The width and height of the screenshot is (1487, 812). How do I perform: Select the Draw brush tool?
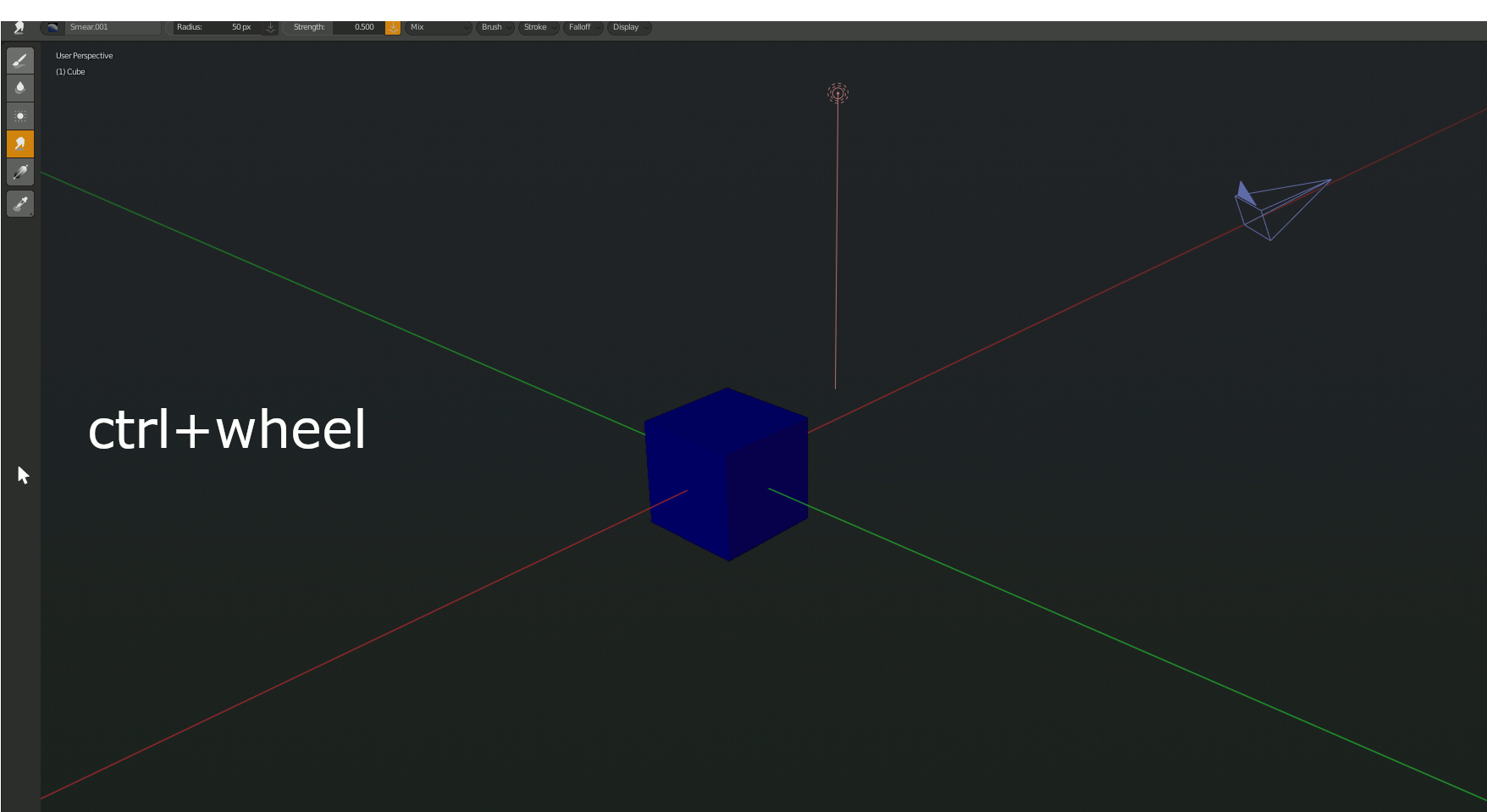pos(20,60)
